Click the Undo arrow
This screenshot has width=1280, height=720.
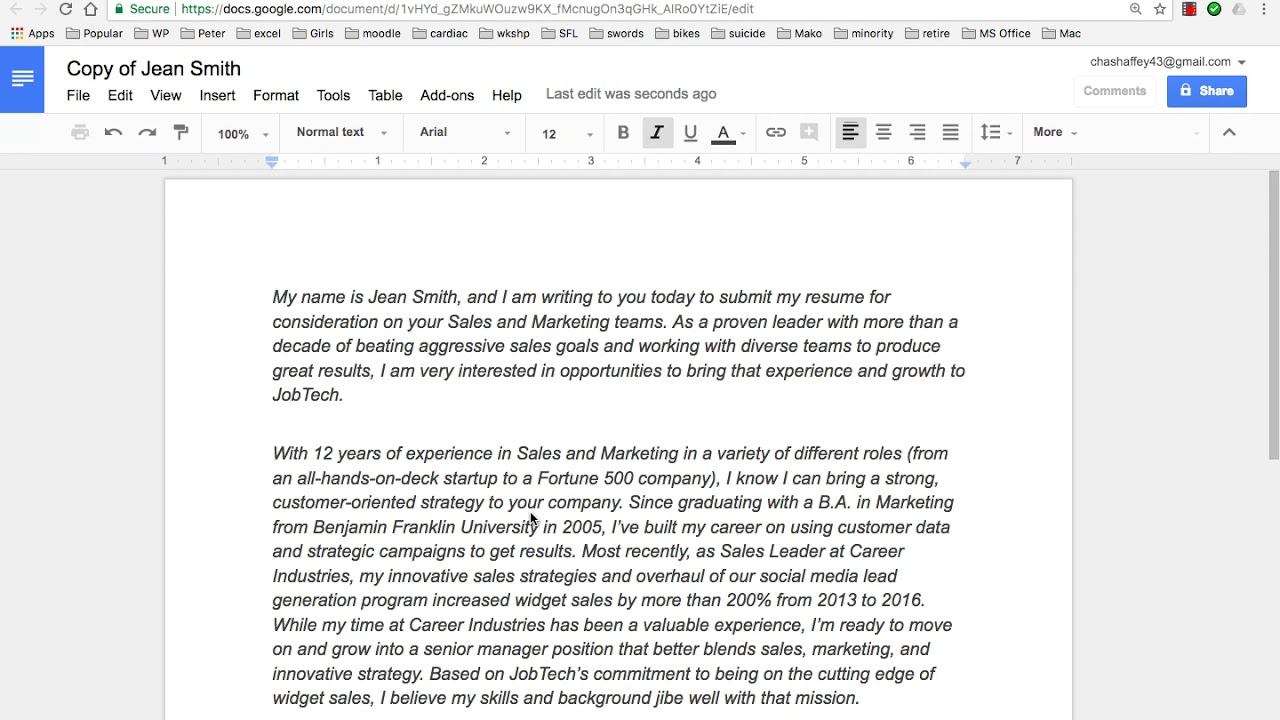click(113, 132)
